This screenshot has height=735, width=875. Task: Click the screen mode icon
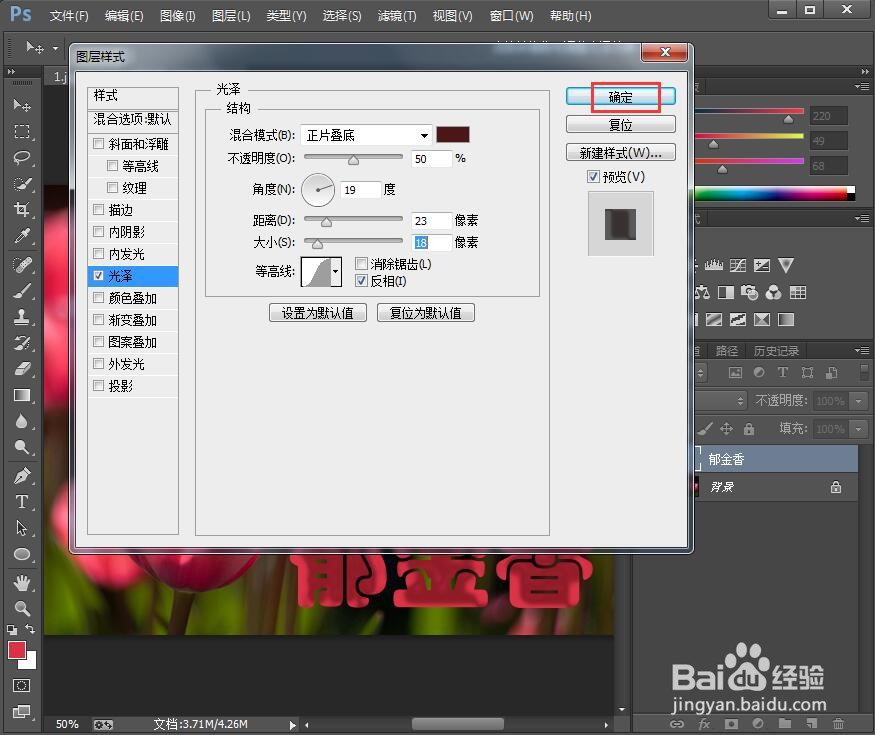[22, 711]
